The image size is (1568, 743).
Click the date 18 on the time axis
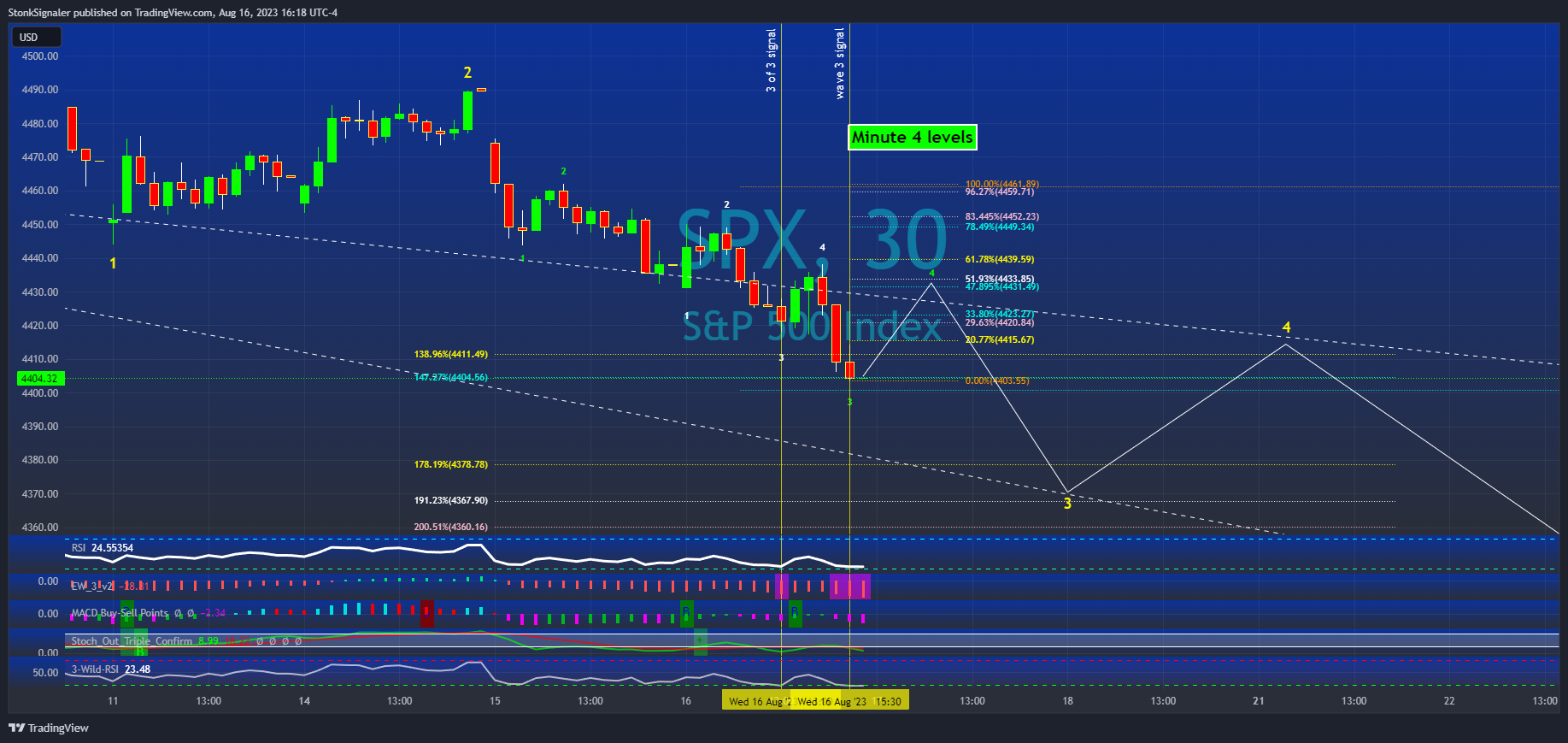click(x=1067, y=701)
